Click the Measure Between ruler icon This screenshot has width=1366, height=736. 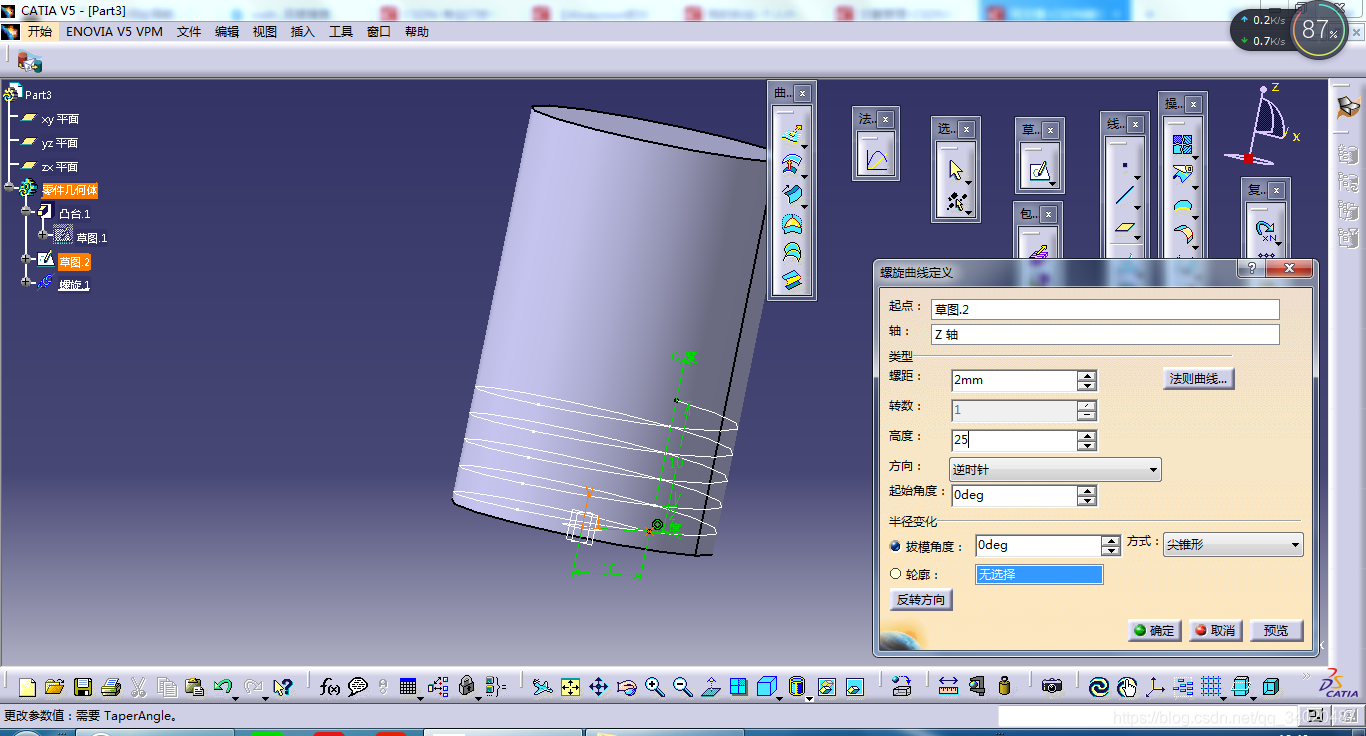pyautogui.click(x=948, y=687)
